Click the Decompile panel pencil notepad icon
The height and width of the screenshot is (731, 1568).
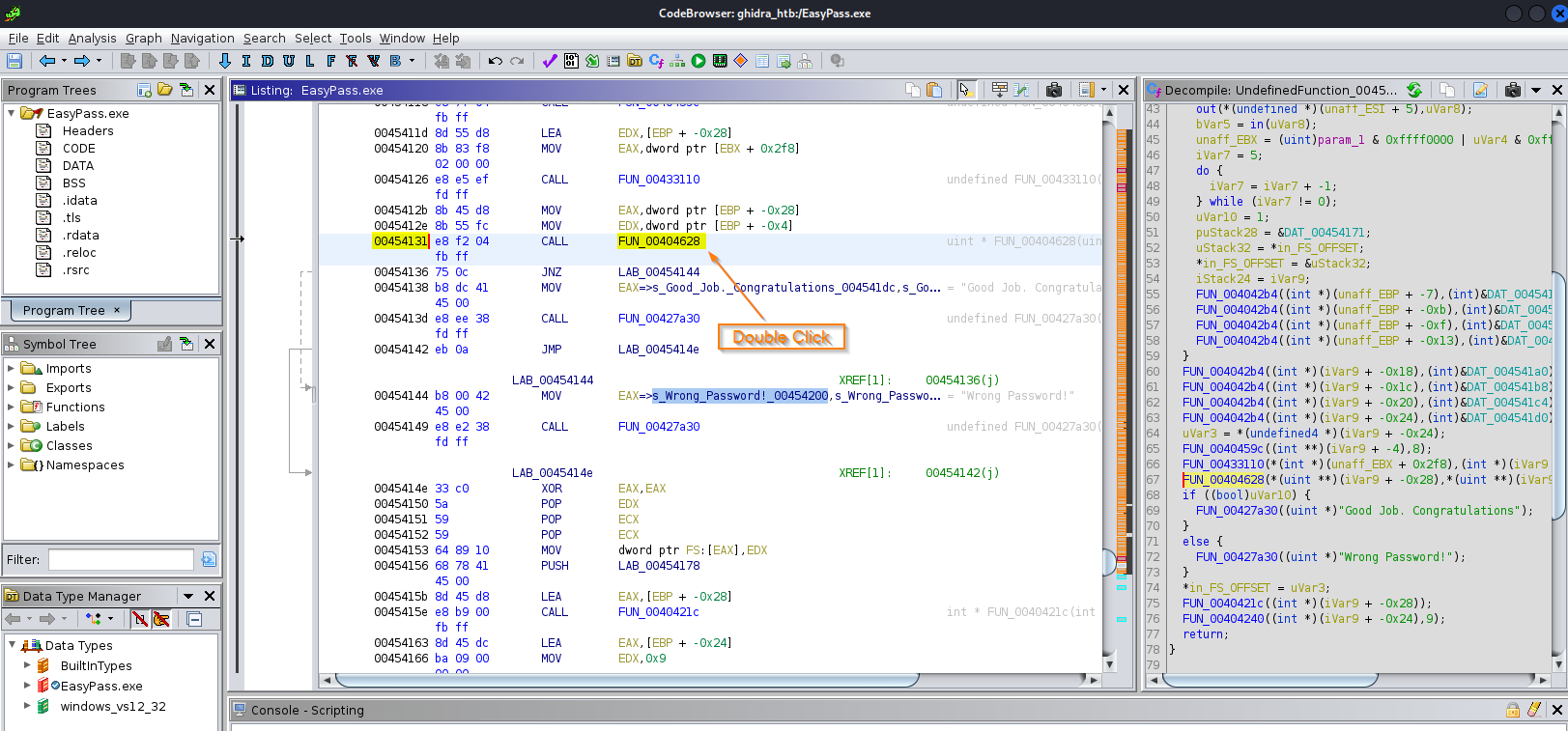1480,90
